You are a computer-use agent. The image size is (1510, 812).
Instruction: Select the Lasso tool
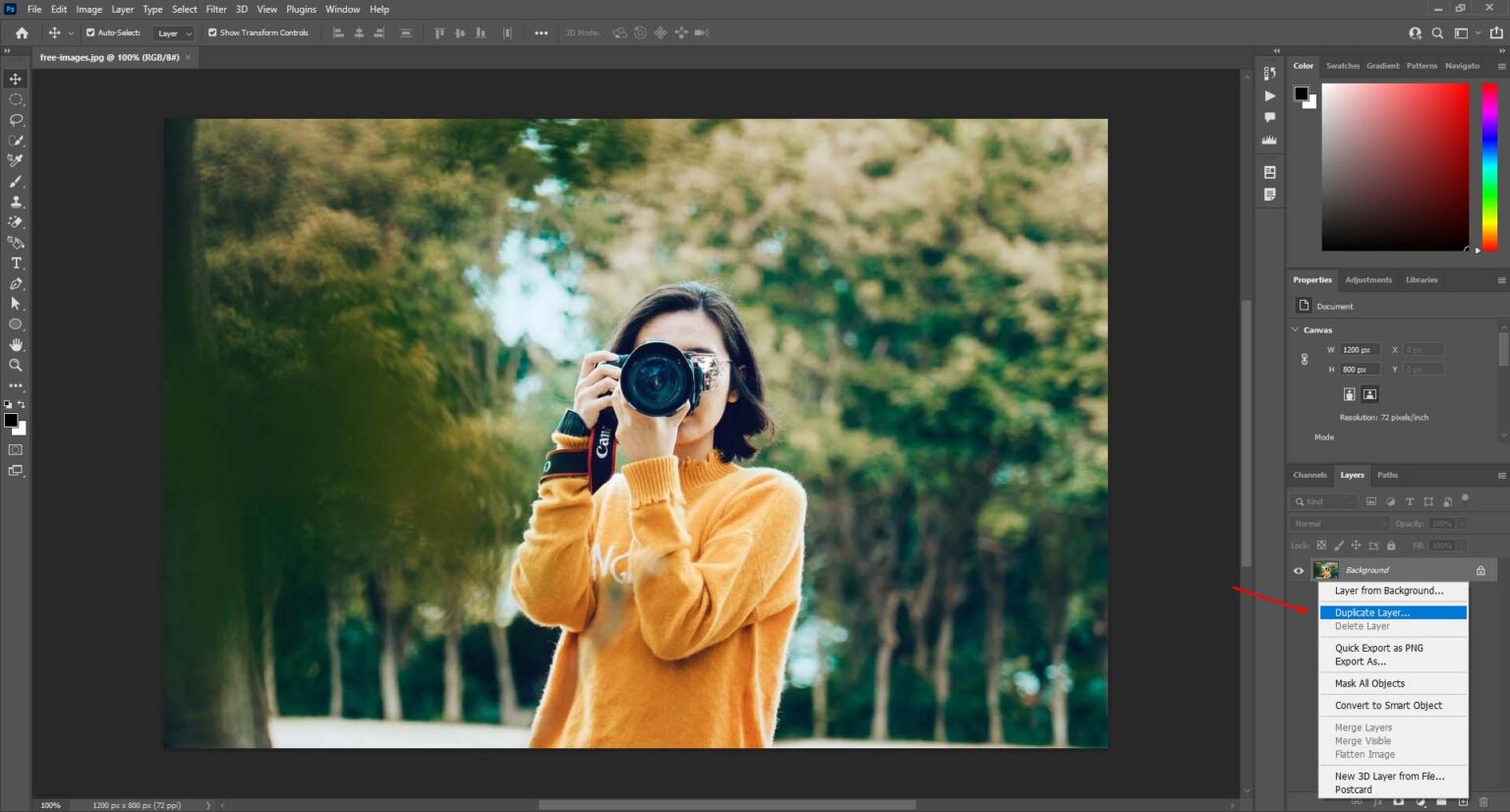point(15,119)
